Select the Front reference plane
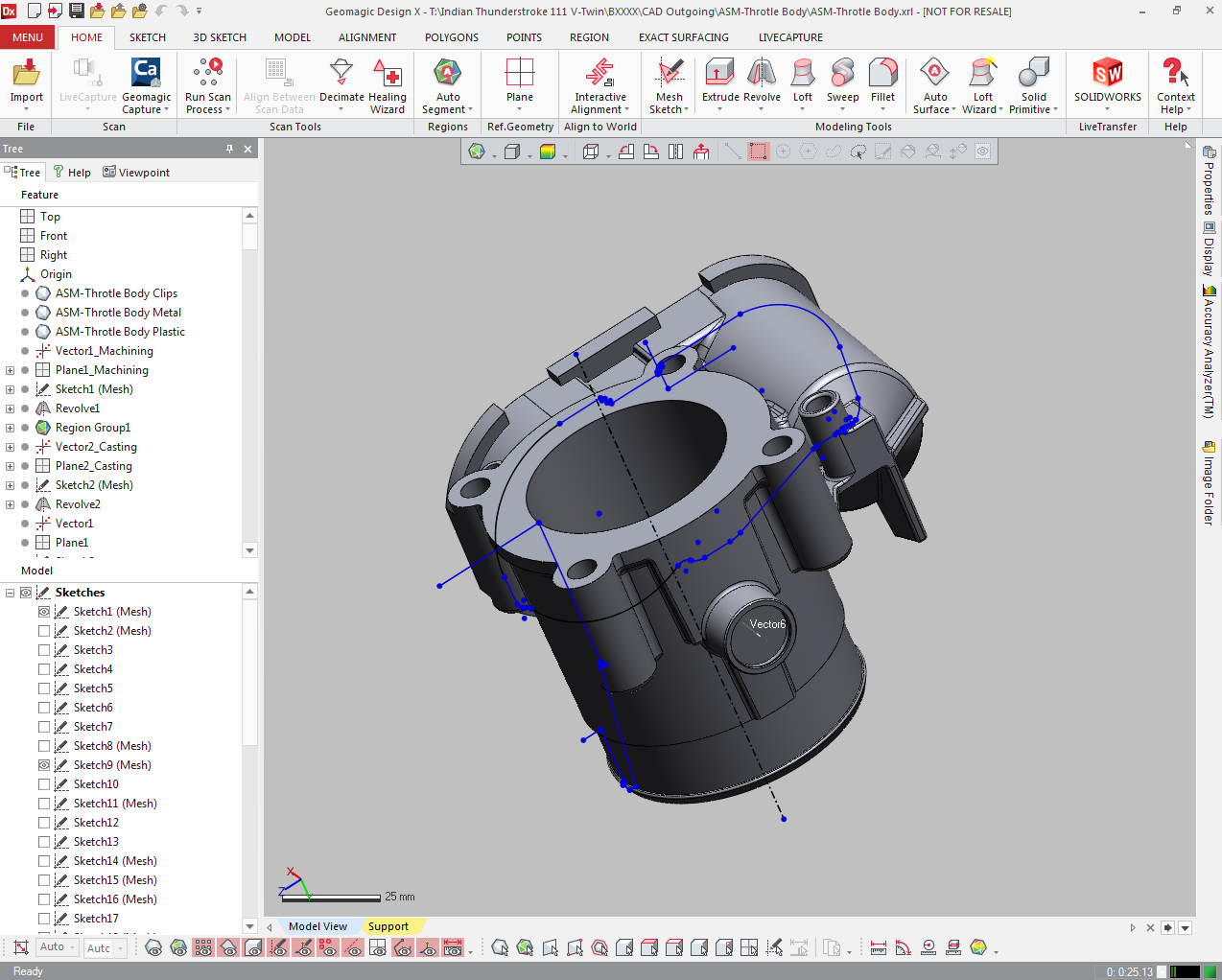1222x980 pixels. click(54, 236)
